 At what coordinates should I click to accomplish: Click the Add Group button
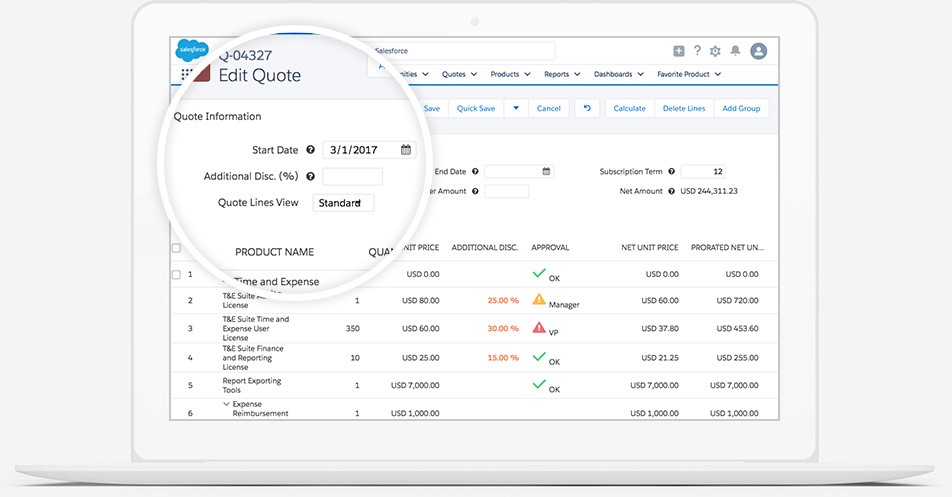pos(741,108)
